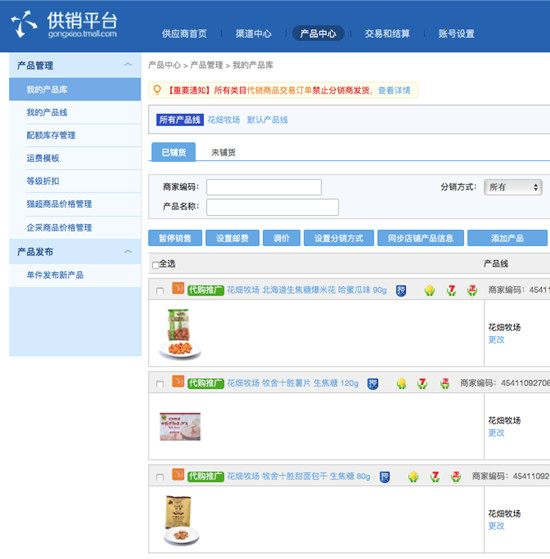Click blue 授 shield on 牧舍十胜薯片 row
Viewport: 550px width, 559px height.
tap(372, 384)
